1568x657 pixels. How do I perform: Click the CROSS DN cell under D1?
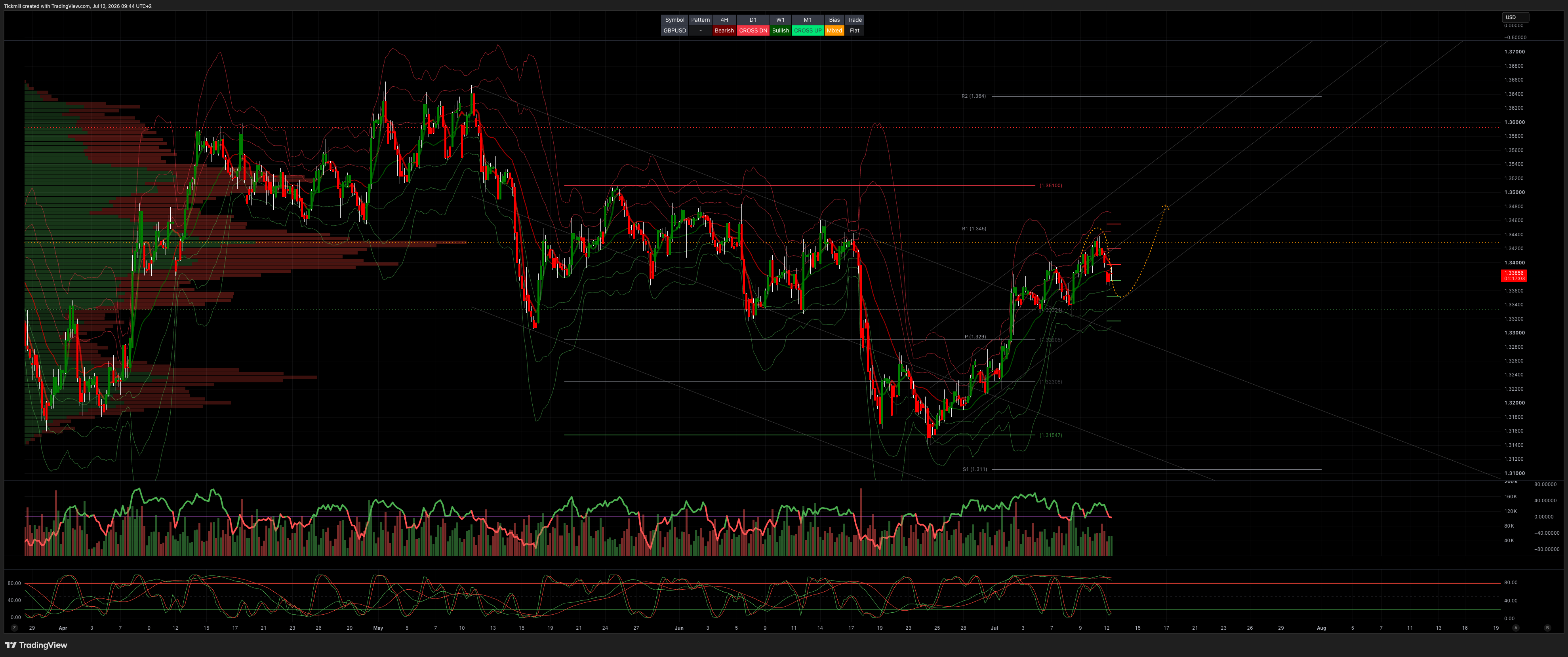(753, 30)
